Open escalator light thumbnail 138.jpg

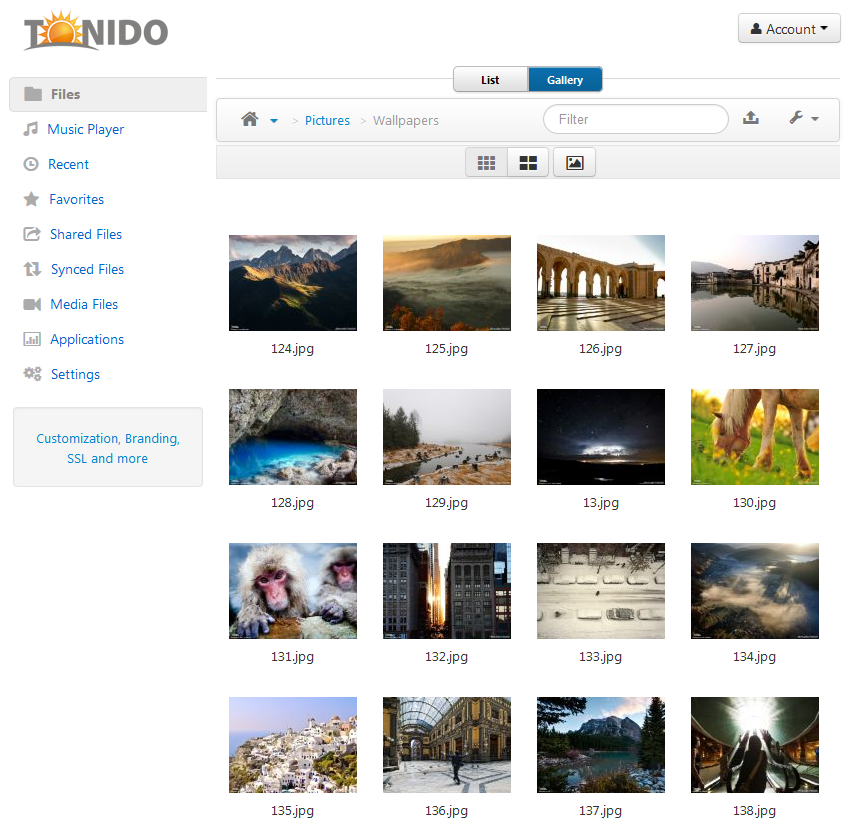(x=755, y=745)
